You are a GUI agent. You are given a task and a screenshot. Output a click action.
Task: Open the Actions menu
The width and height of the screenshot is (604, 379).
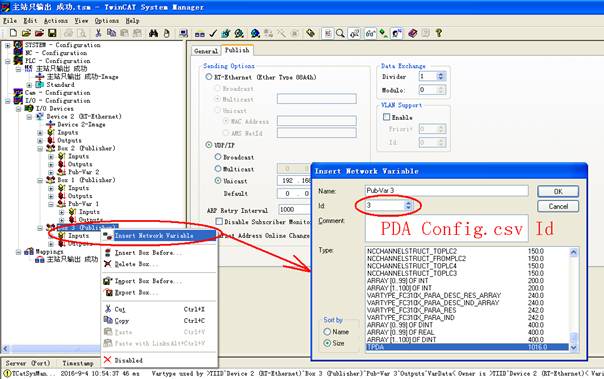click(55, 21)
